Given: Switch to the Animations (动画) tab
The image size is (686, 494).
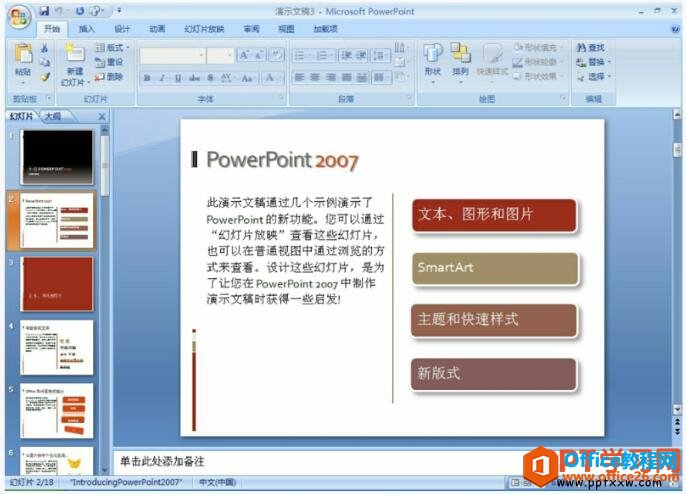Looking at the screenshot, I should [157, 29].
